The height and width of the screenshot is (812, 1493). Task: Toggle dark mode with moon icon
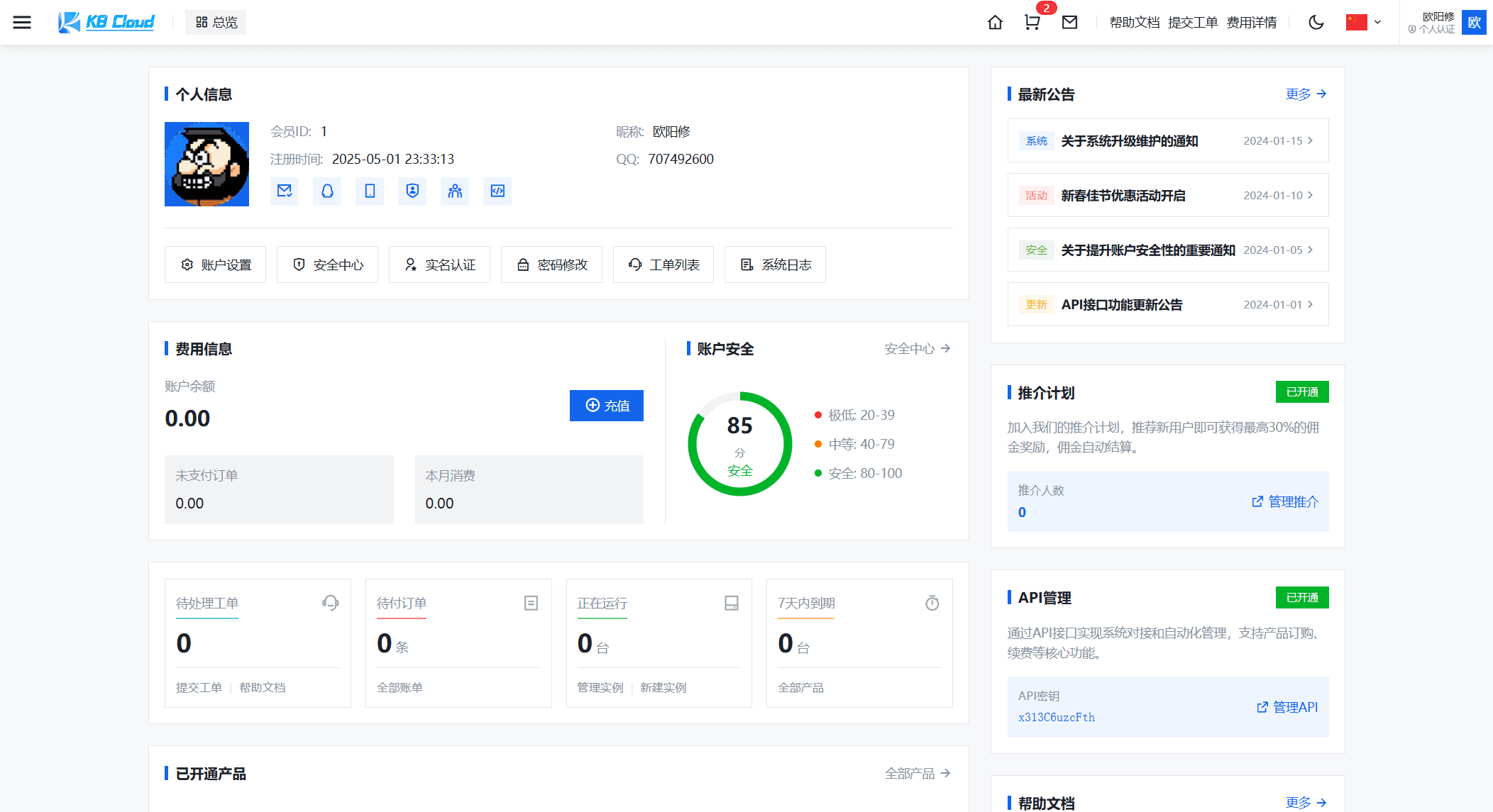(x=1316, y=23)
